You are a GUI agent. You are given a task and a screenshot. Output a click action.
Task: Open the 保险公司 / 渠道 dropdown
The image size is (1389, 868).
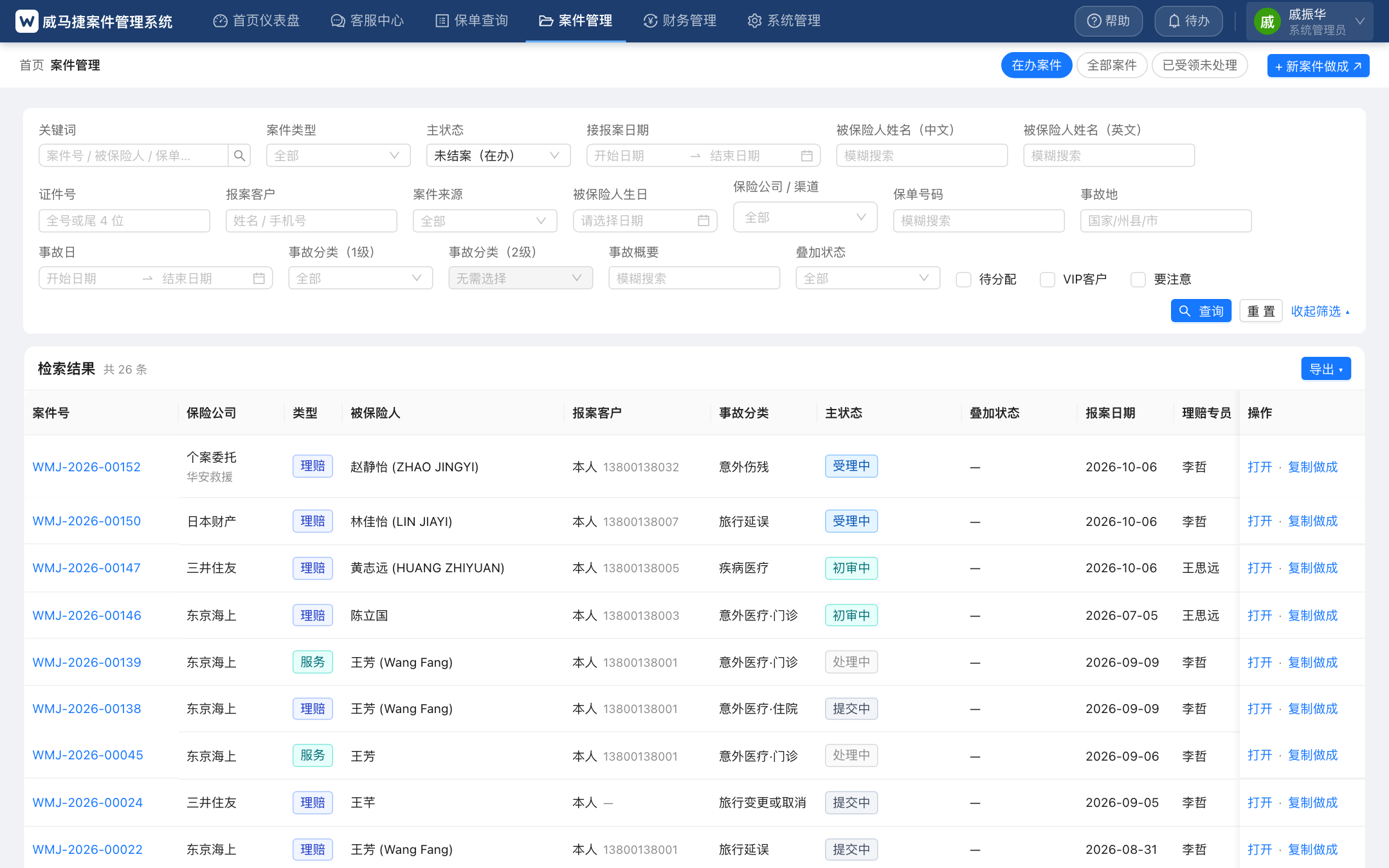coord(805,217)
